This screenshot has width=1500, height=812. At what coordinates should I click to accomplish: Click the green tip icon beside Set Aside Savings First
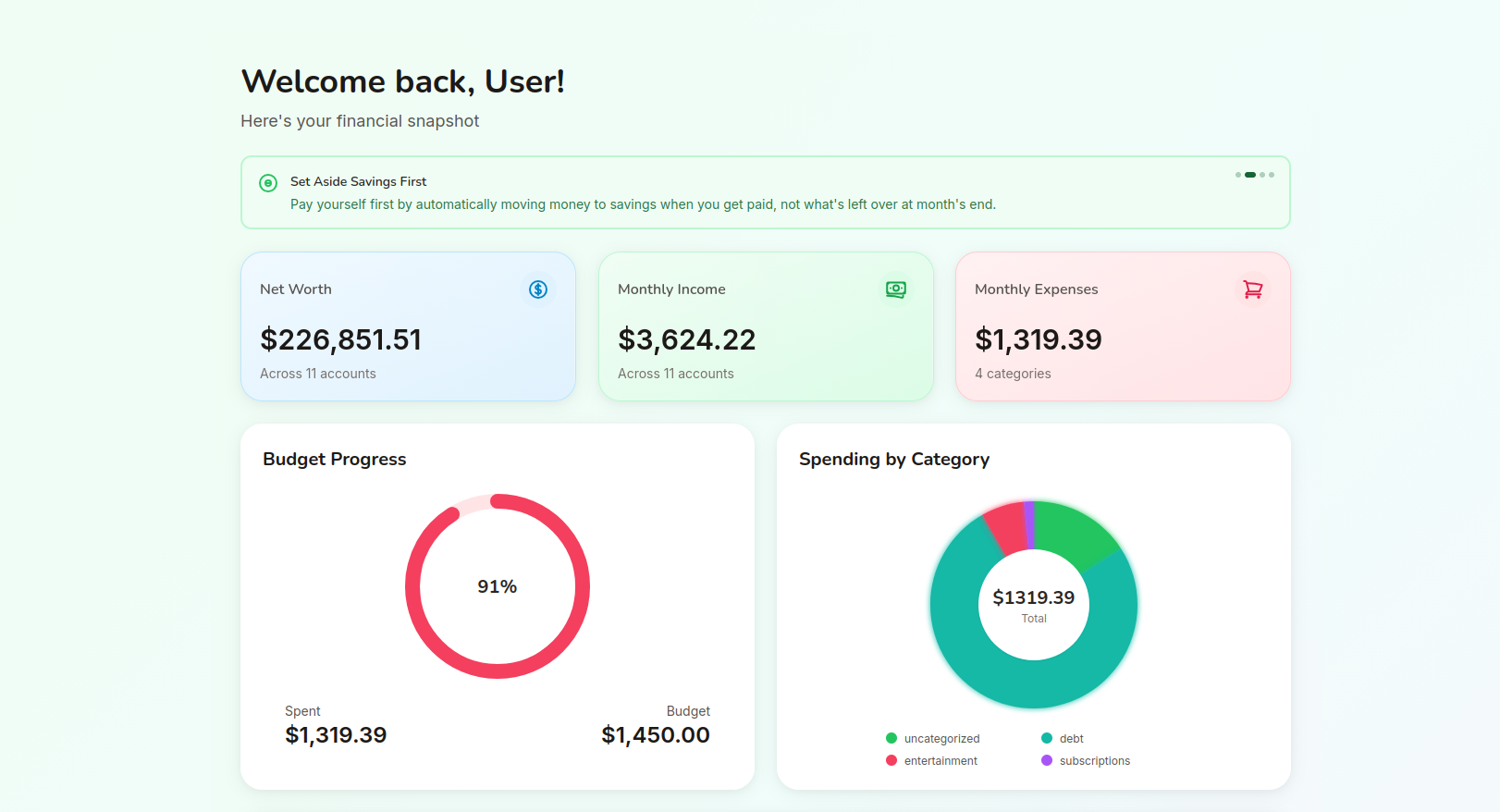tap(268, 183)
